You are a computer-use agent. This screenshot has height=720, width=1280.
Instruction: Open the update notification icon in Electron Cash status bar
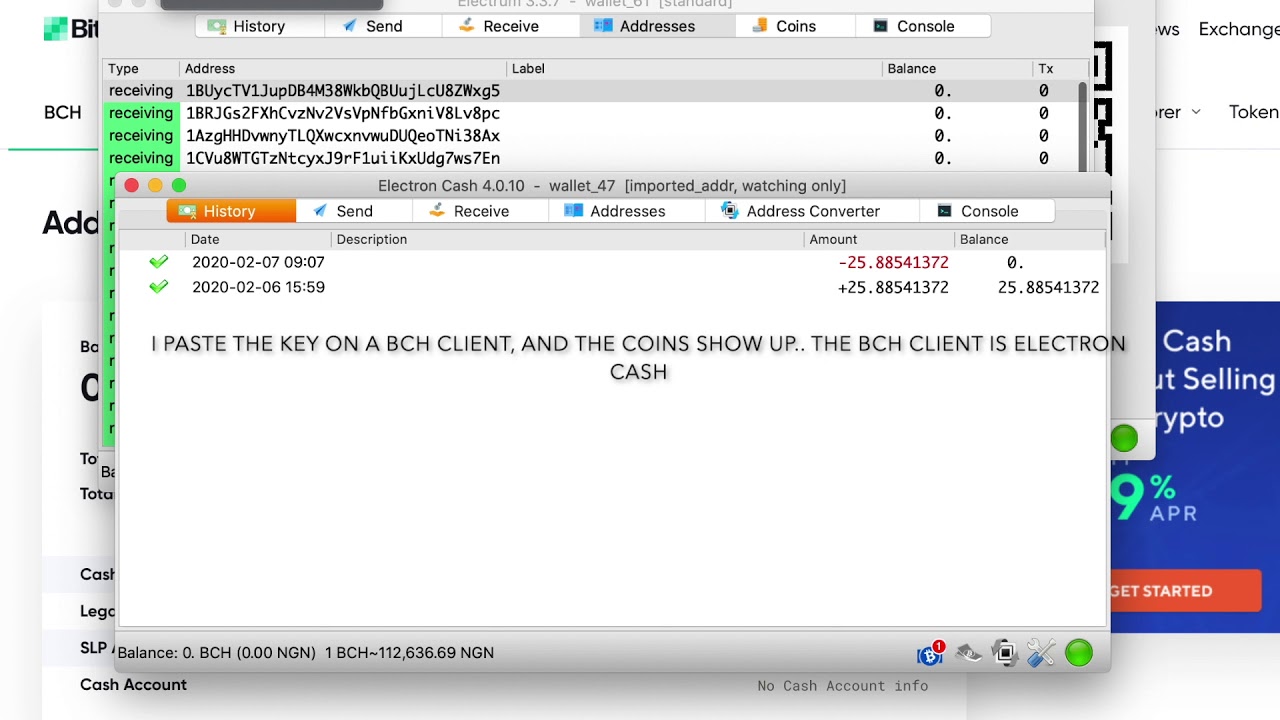pyautogui.click(x=930, y=653)
